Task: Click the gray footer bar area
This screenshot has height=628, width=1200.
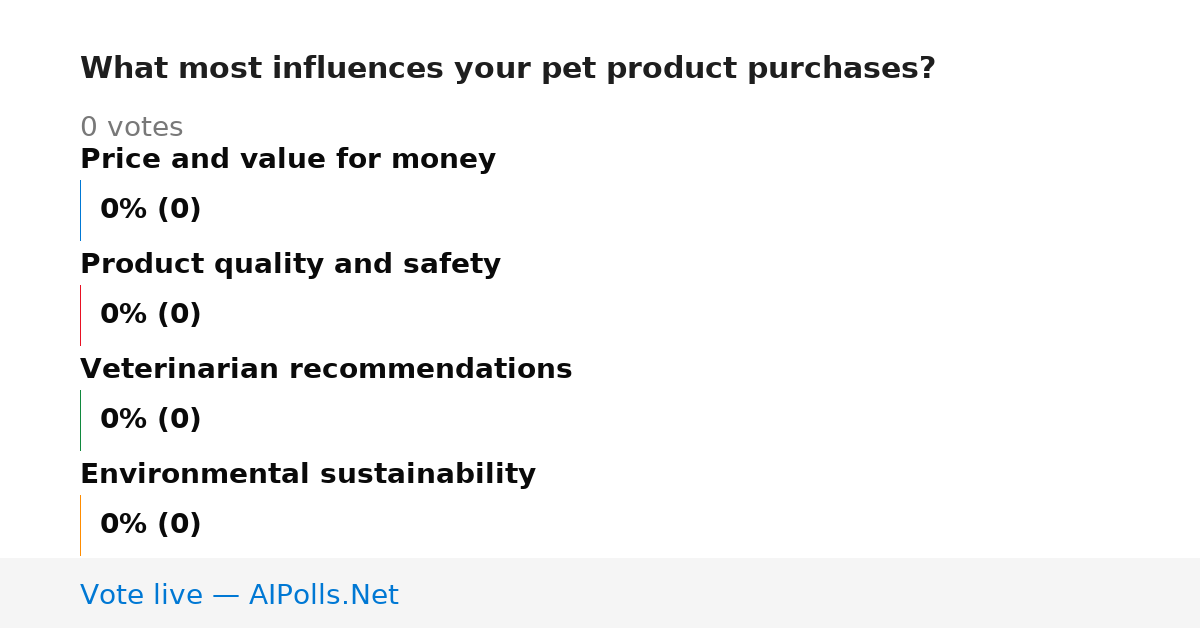Action: point(600,593)
